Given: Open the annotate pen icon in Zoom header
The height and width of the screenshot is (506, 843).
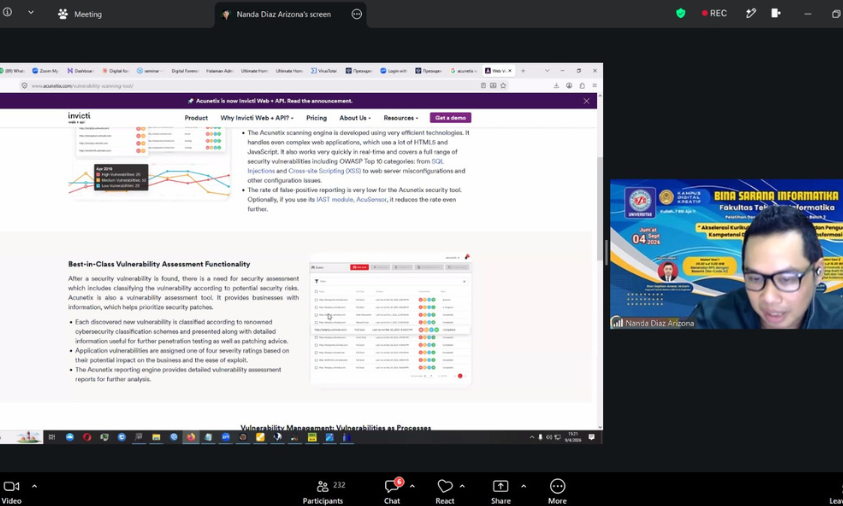Looking at the screenshot, I should coord(751,13).
